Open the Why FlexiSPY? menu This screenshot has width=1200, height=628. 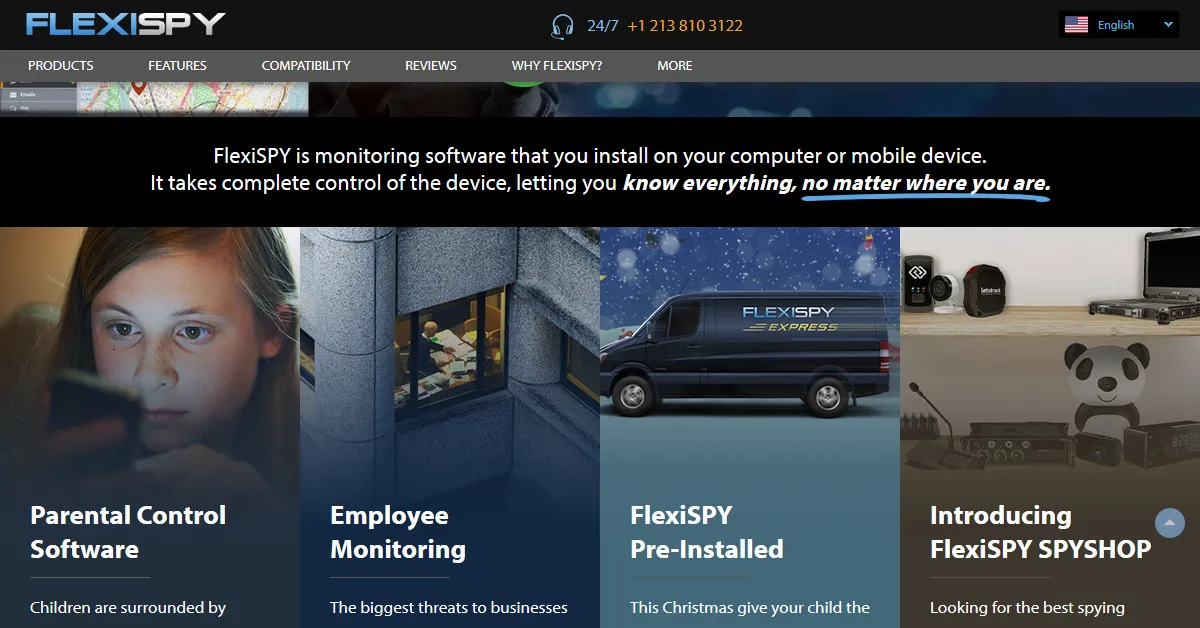[x=557, y=66]
